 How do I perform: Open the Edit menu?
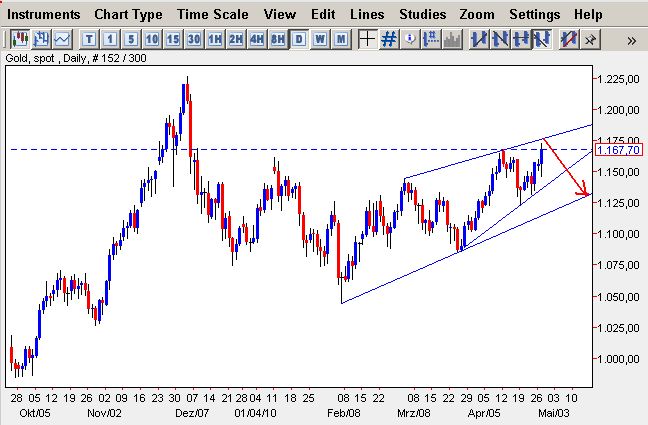coord(323,14)
